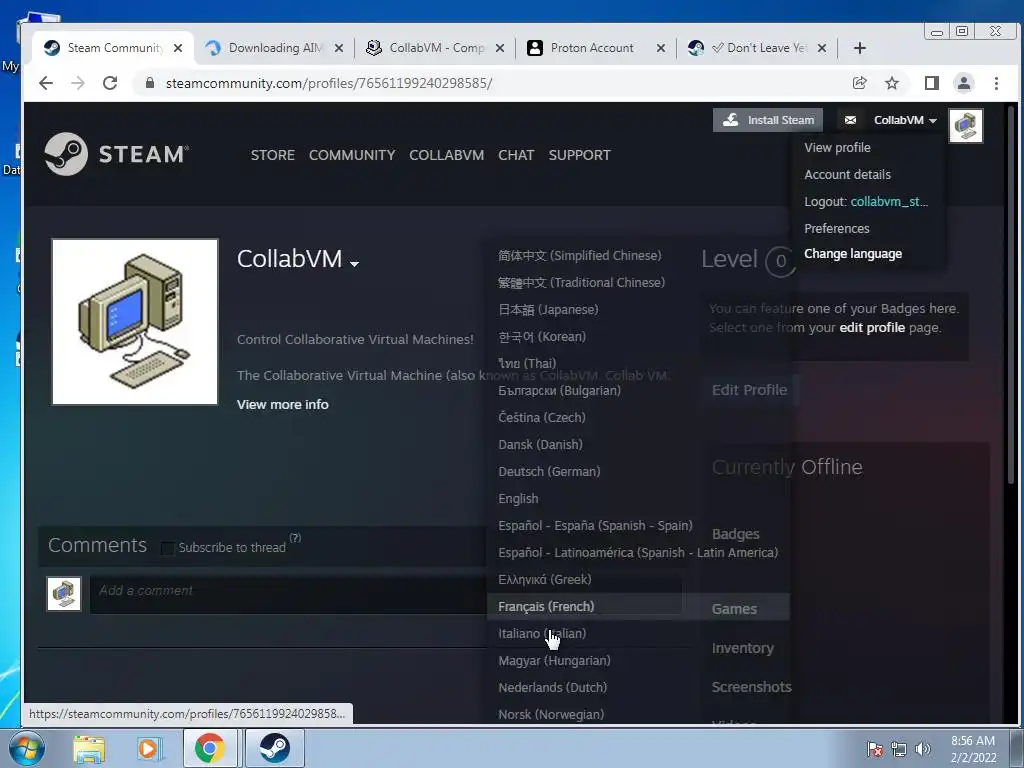Viewport: 1024px width, 768px height.
Task: Choose Greek language
Action: pyautogui.click(x=545, y=579)
